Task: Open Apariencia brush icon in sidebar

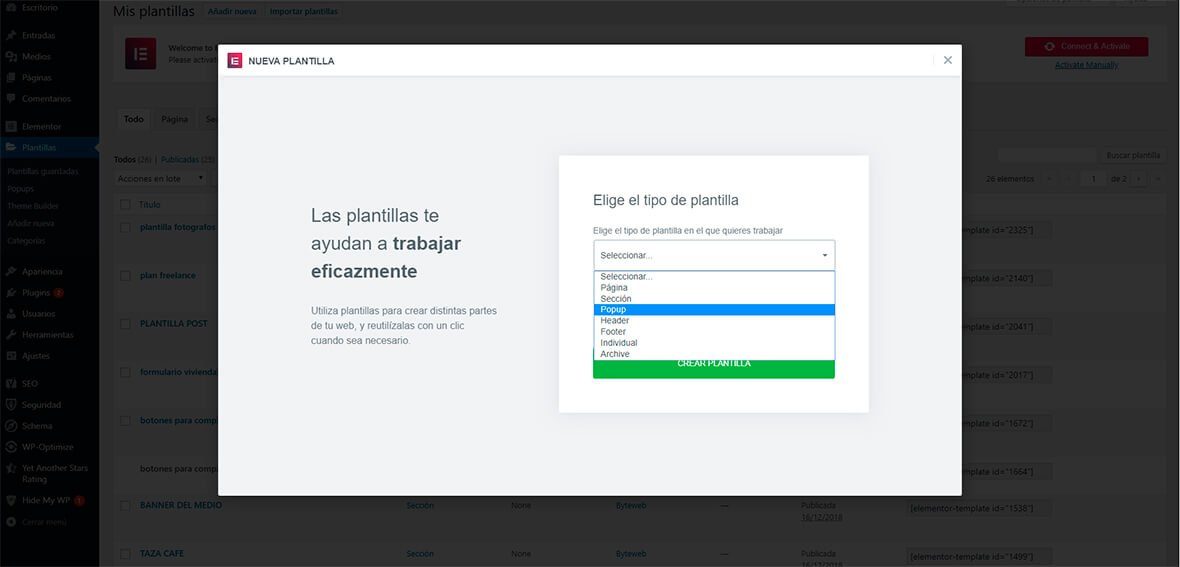Action: (x=11, y=271)
